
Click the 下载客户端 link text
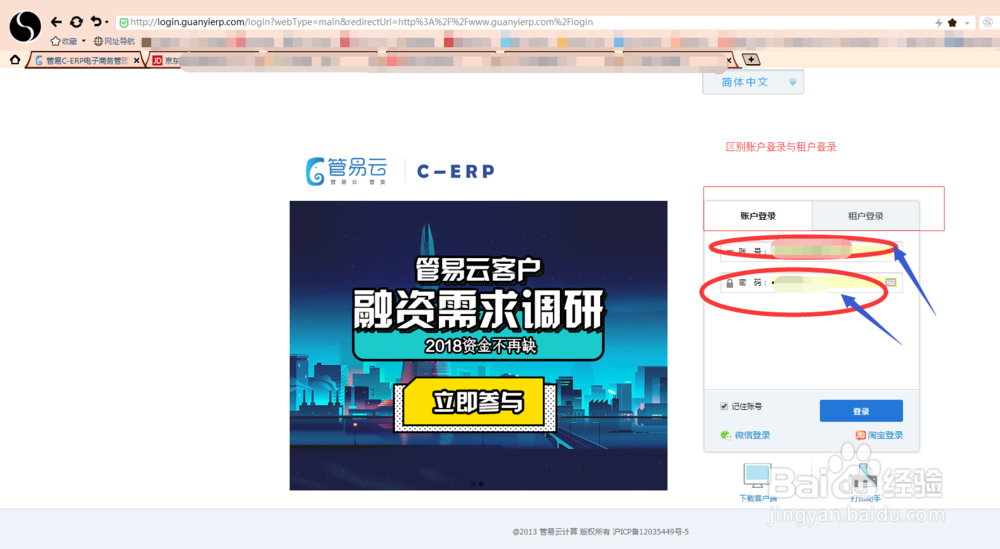pyautogui.click(x=758, y=498)
